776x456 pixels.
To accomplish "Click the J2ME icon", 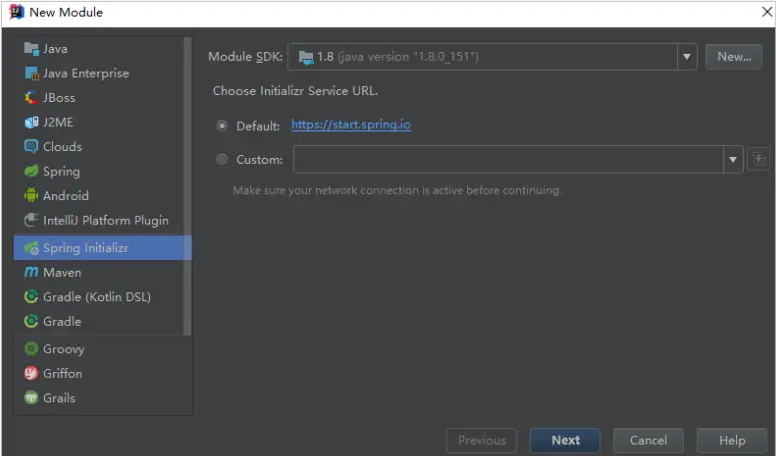I will 31,122.
